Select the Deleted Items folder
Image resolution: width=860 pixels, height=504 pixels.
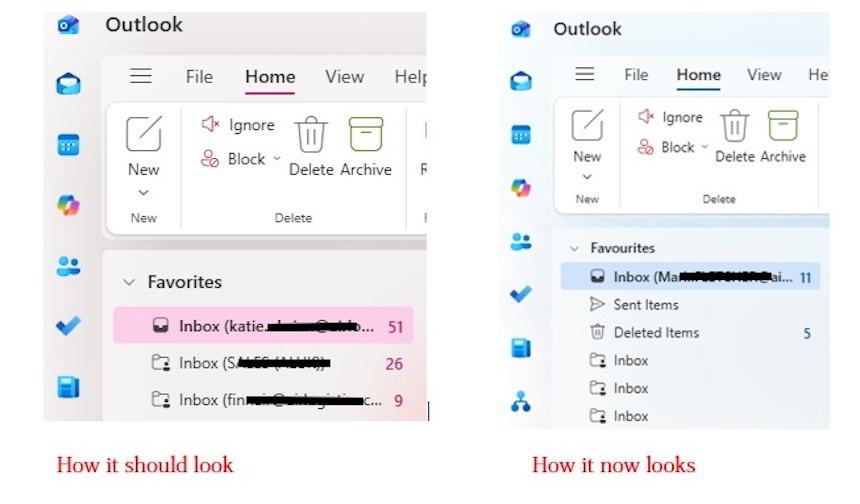(656, 333)
